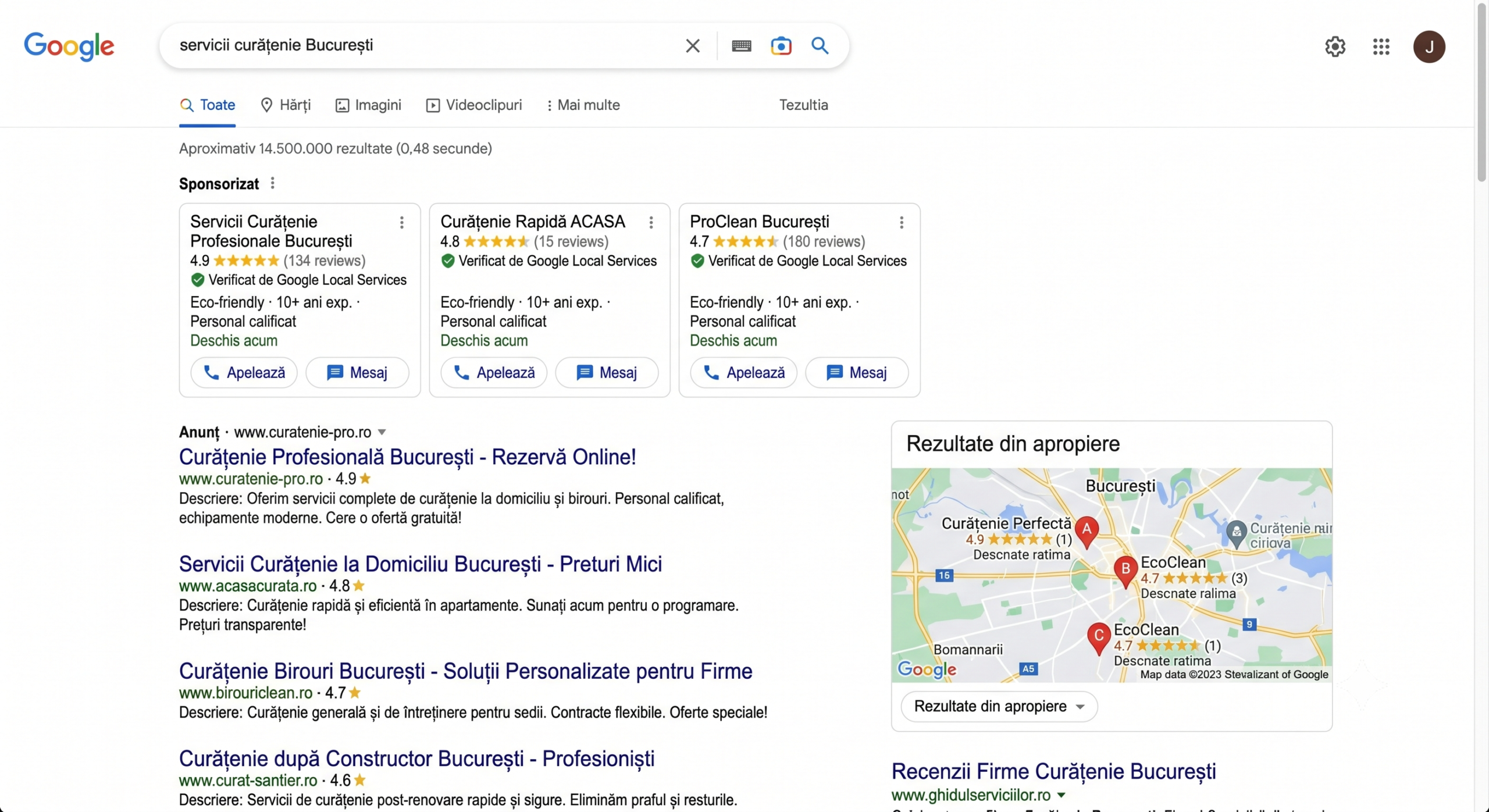Select the Toate tab
This screenshot has width=1489, height=812.
208,105
